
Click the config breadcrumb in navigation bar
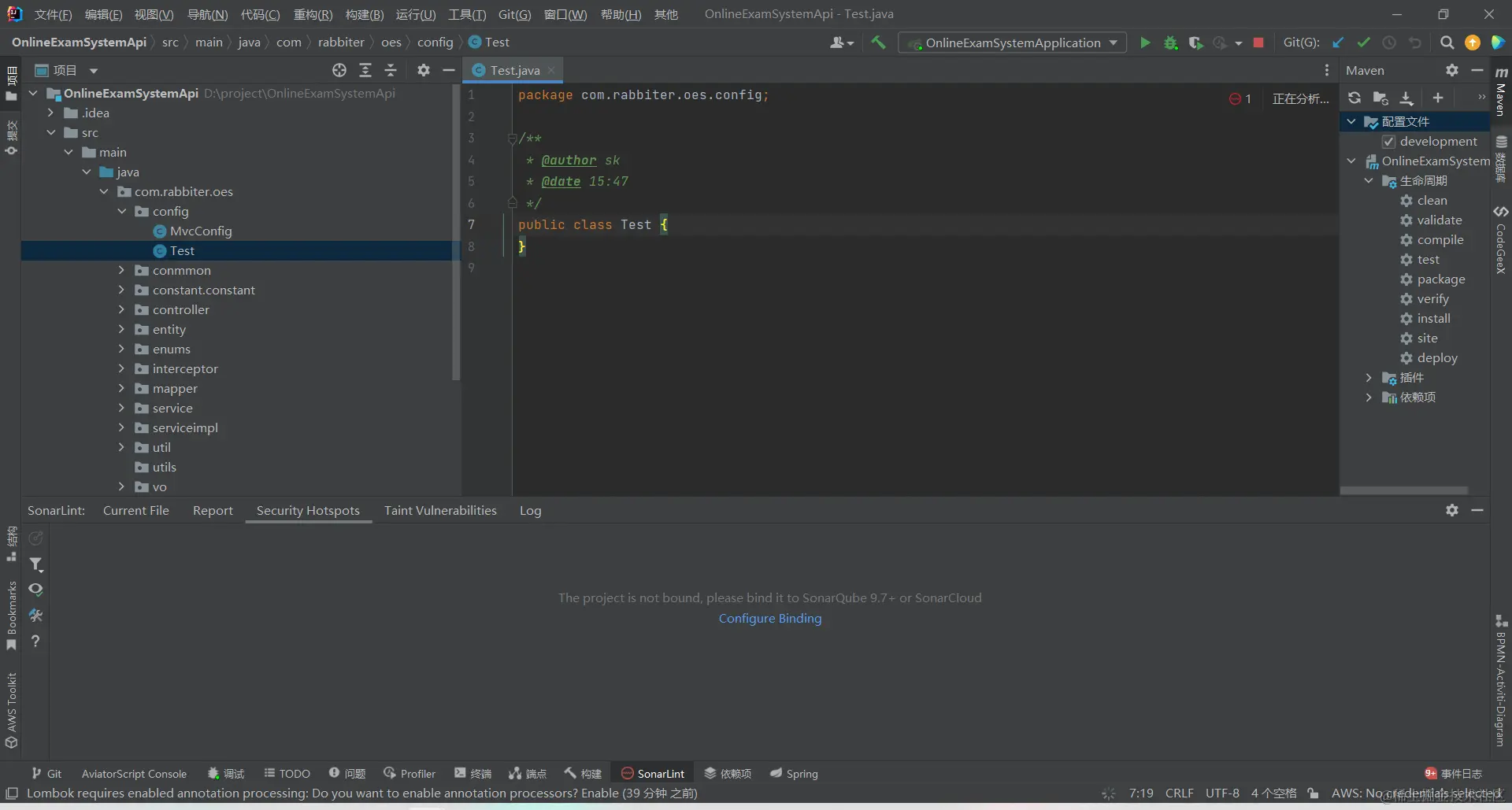pyautogui.click(x=435, y=43)
